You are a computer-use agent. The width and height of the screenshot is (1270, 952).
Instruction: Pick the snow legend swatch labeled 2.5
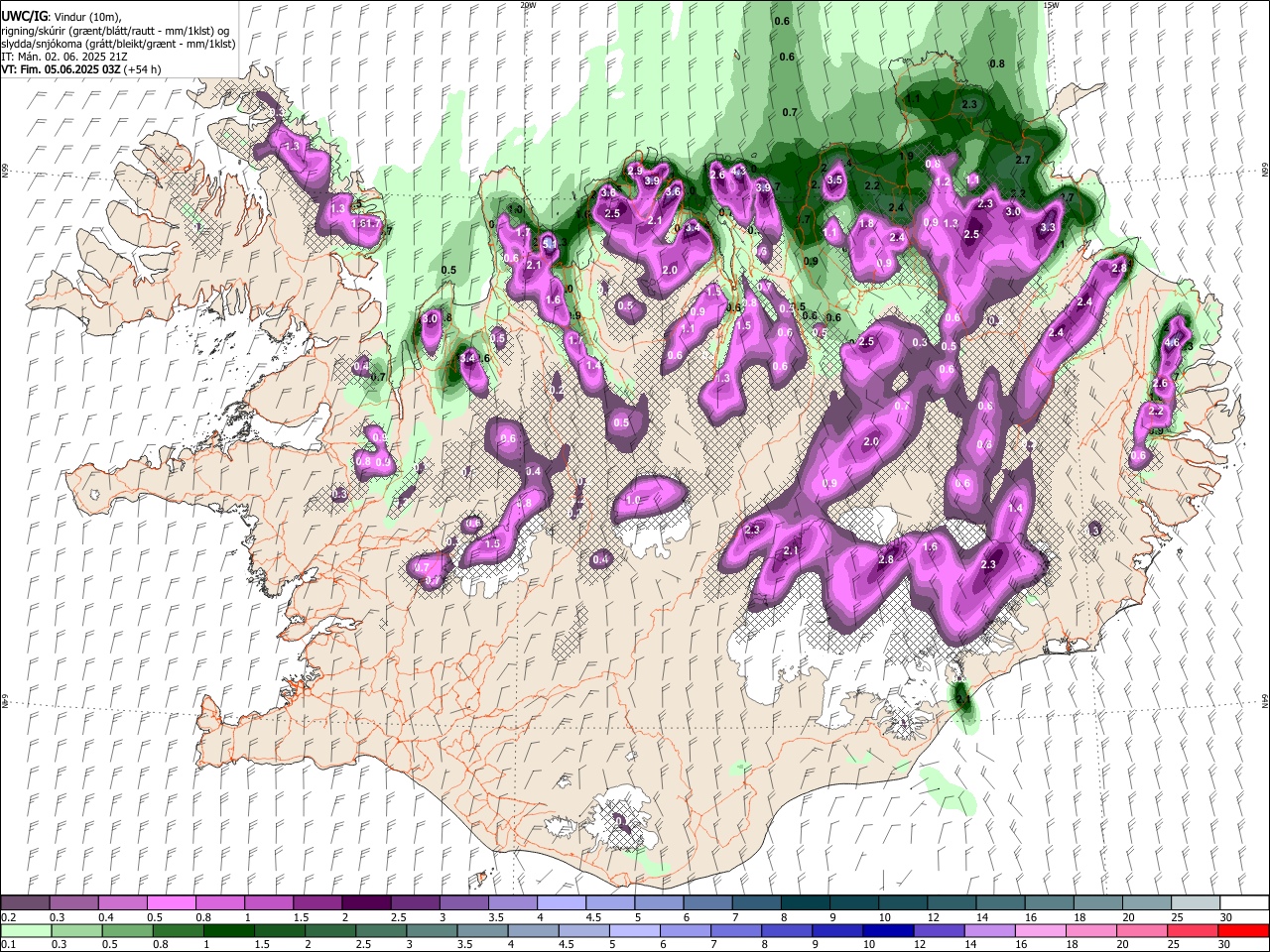tap(414, 902)
